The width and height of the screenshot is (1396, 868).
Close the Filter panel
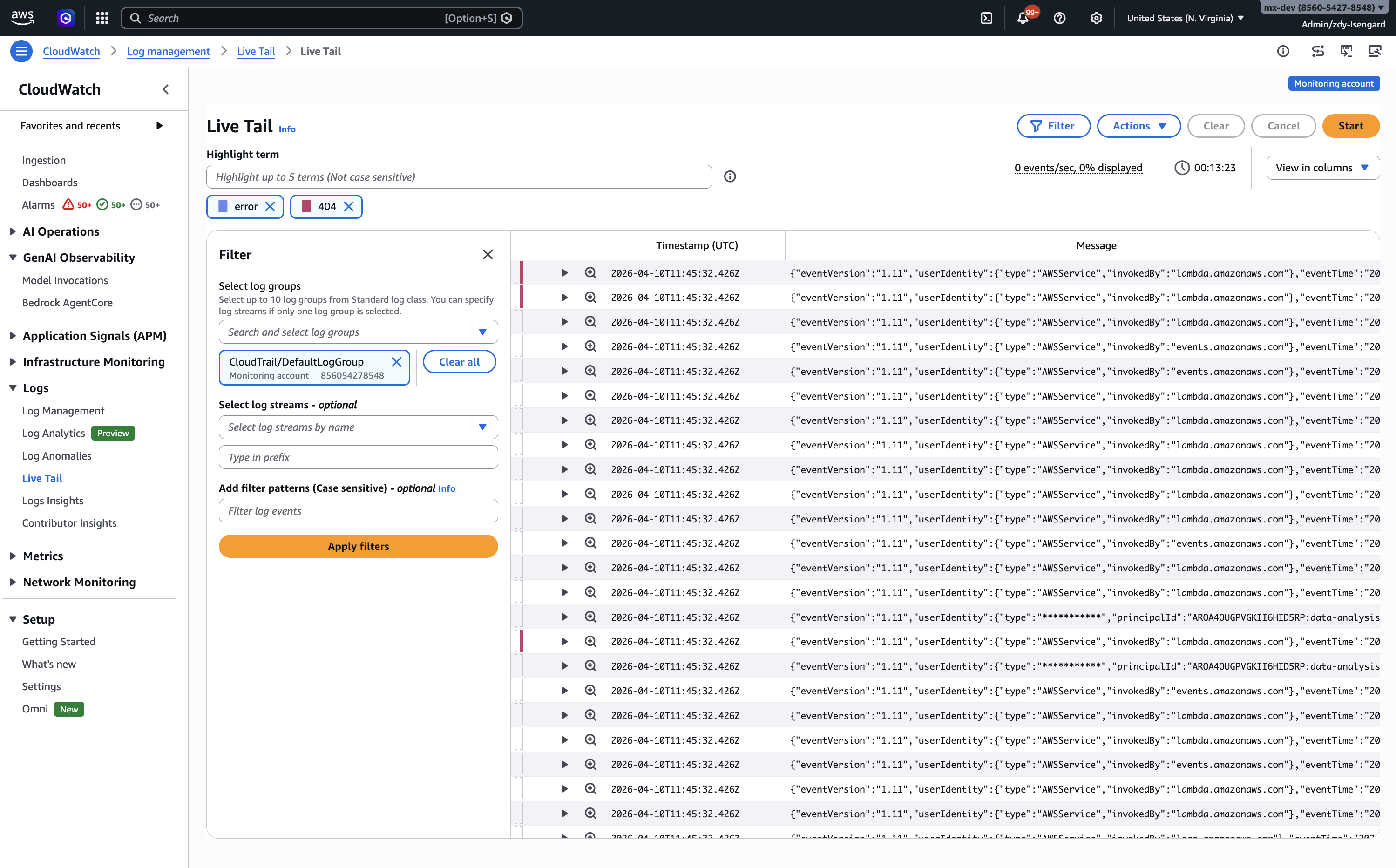point(488,254)
